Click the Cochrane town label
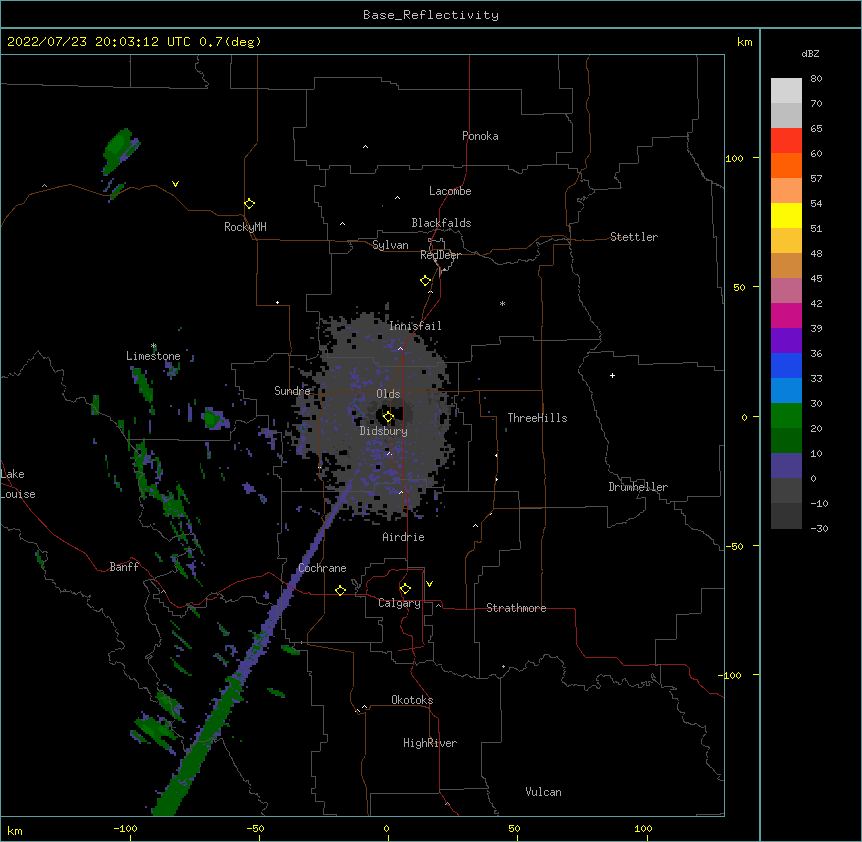The height and width of the screenshot is (842, 862). [x=322, y=568]
